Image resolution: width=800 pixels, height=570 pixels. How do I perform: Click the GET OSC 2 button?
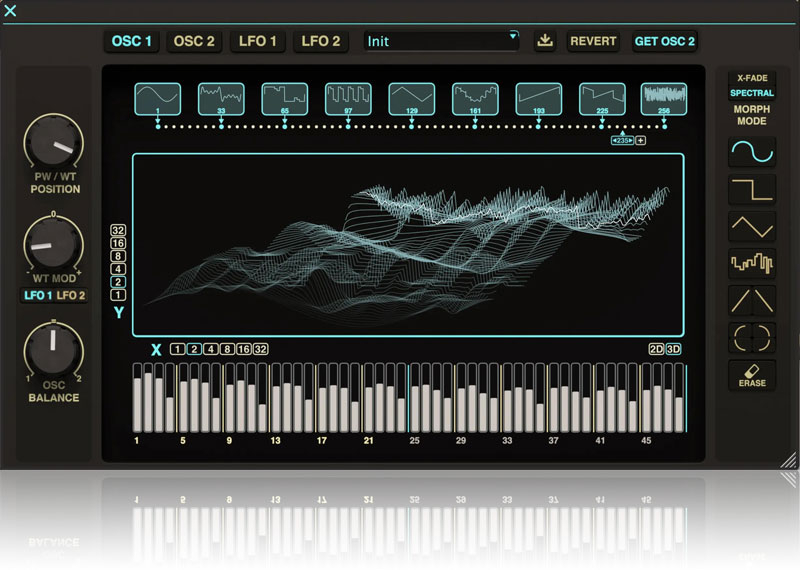tap(664, 41)
